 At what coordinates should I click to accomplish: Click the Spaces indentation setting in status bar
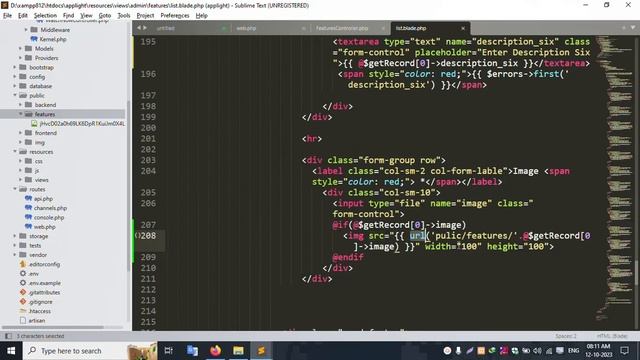coord(566,336)
